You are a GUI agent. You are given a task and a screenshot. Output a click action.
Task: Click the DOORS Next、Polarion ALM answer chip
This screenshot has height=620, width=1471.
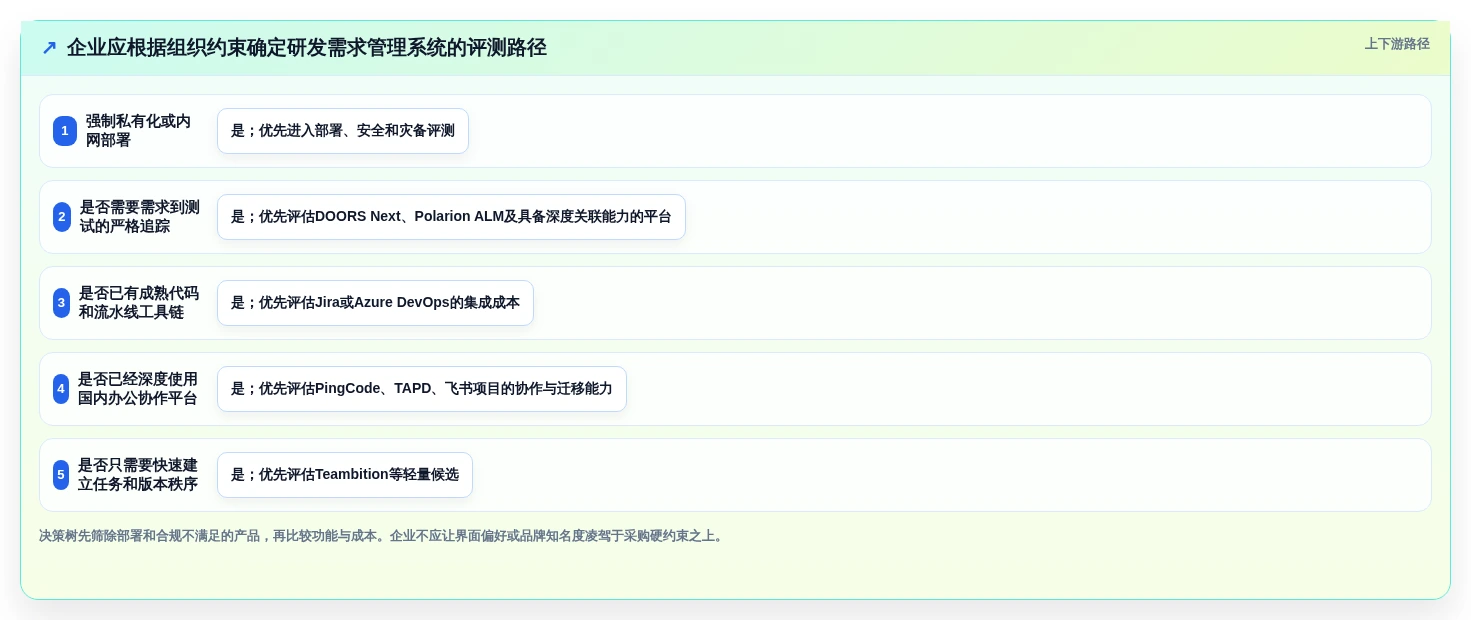pyautogui.click(x=451, y=217)
